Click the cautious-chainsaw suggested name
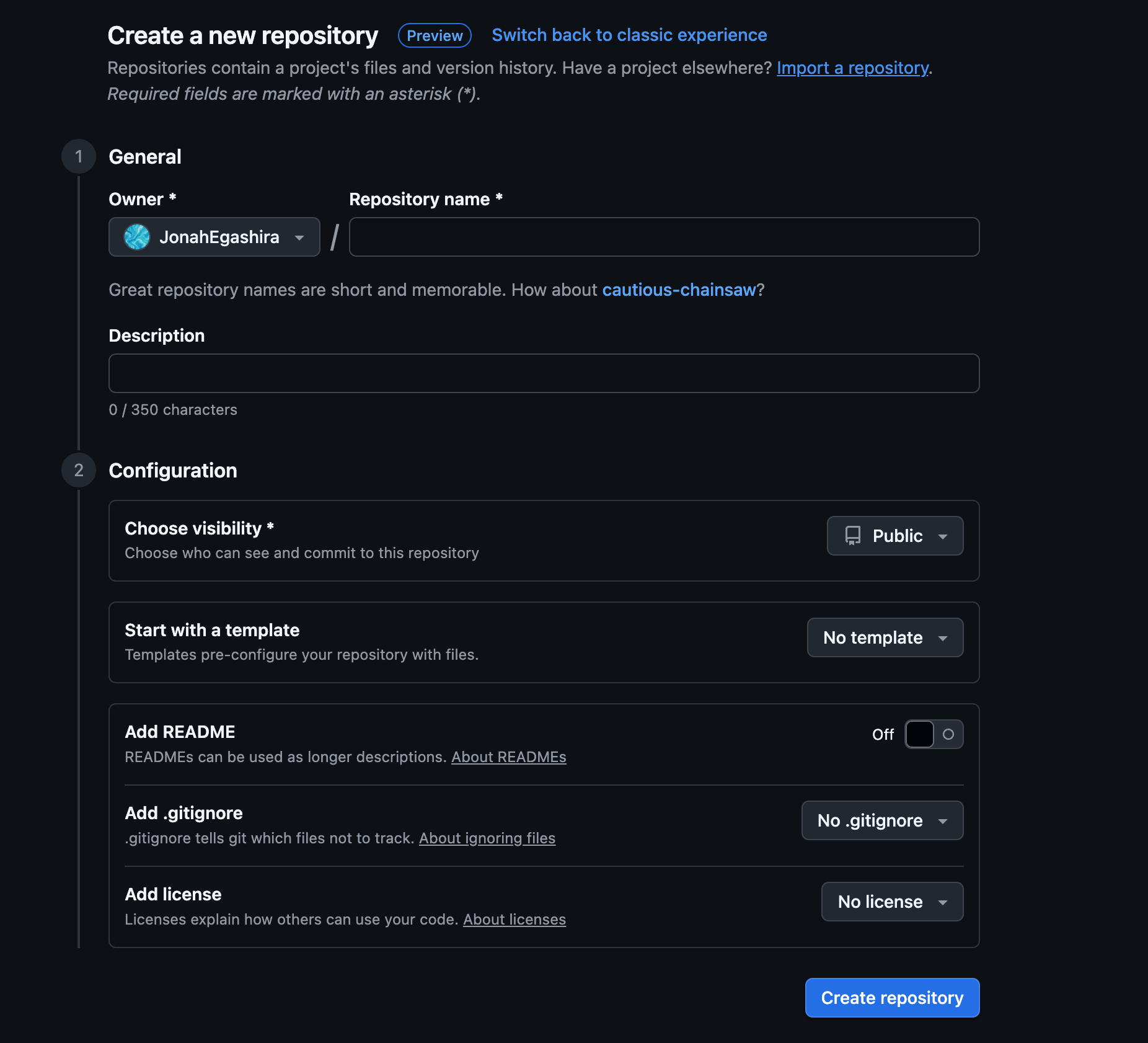 [679, 290]
